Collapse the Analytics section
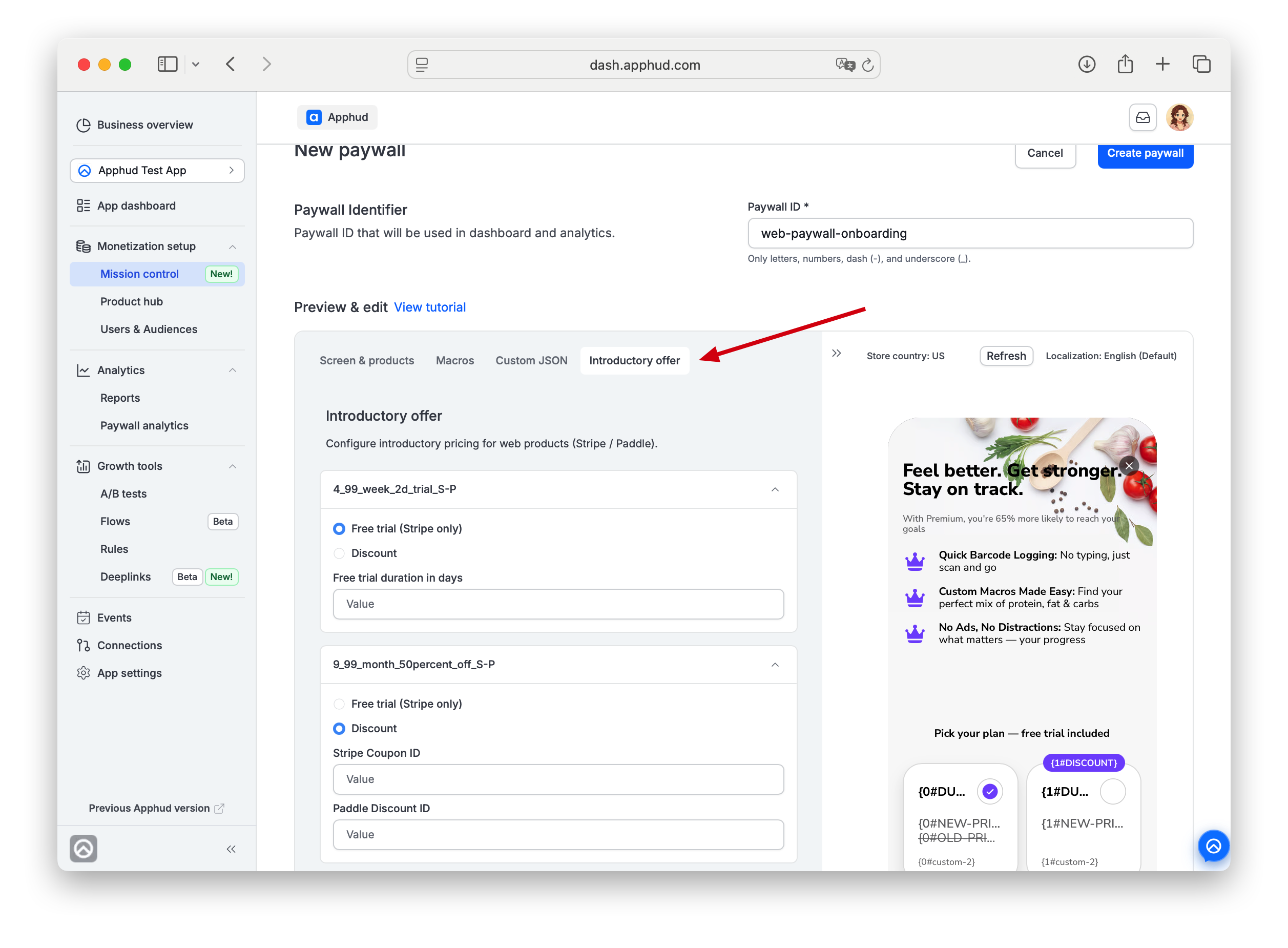 [x=233, y=370]
